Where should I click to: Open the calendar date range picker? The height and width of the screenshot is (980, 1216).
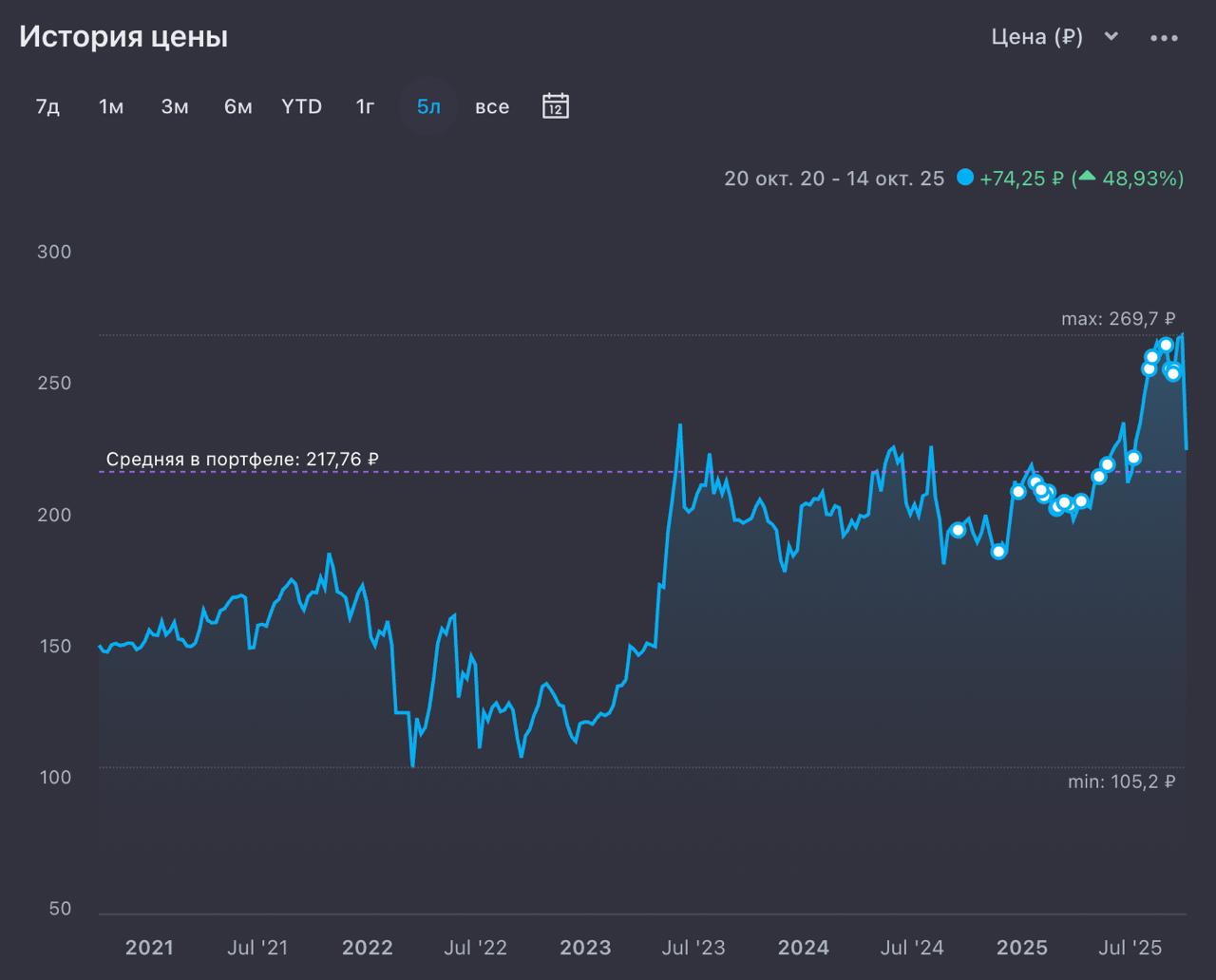556,105
